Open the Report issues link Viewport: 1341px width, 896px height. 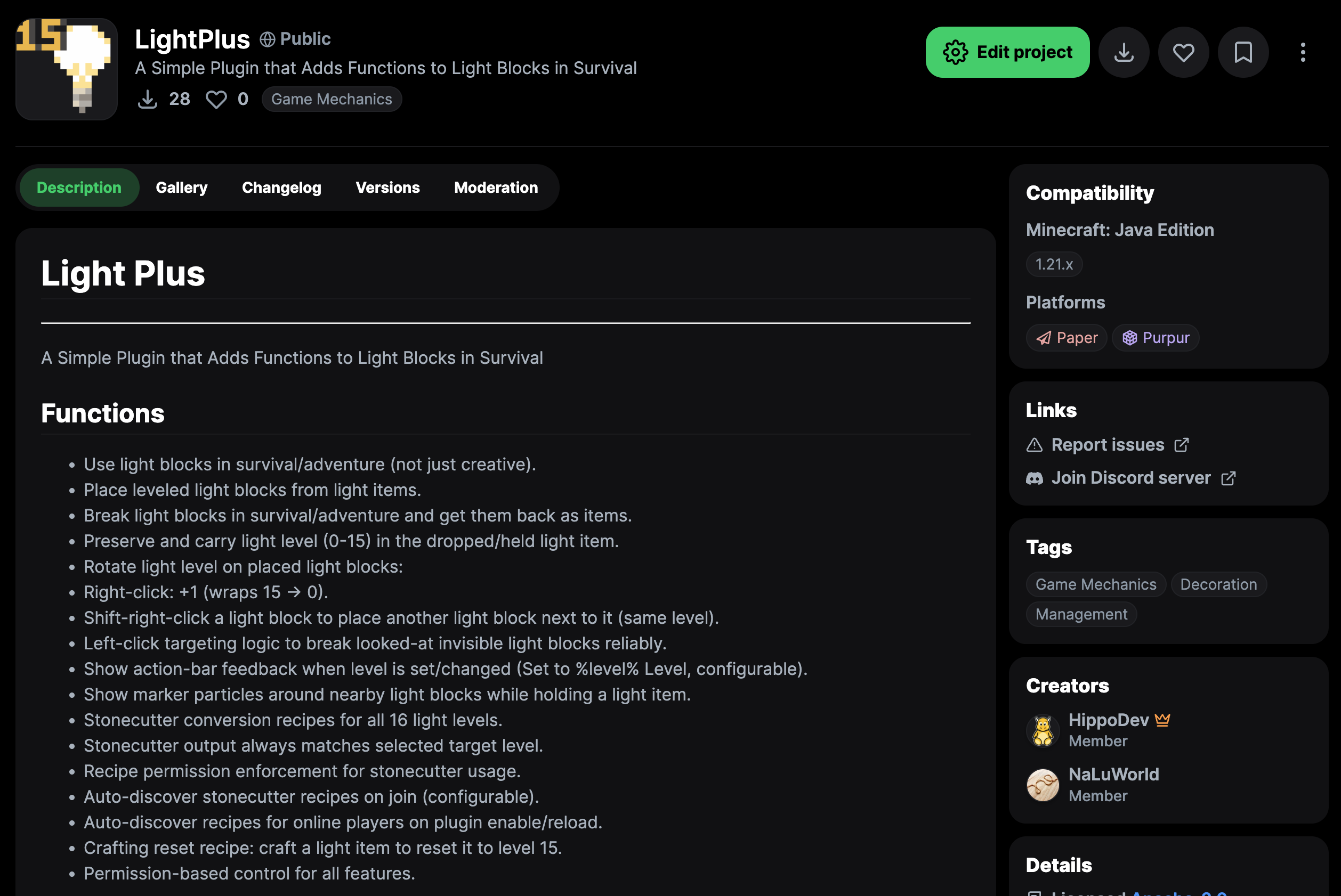click(x=1107, y=445)
